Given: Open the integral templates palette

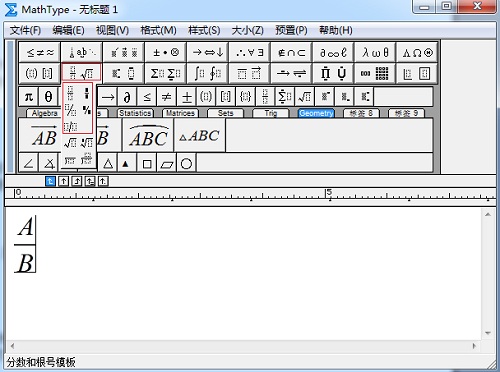Looking at the screenshot, I should pyautogui.click(x=208, y=73).
